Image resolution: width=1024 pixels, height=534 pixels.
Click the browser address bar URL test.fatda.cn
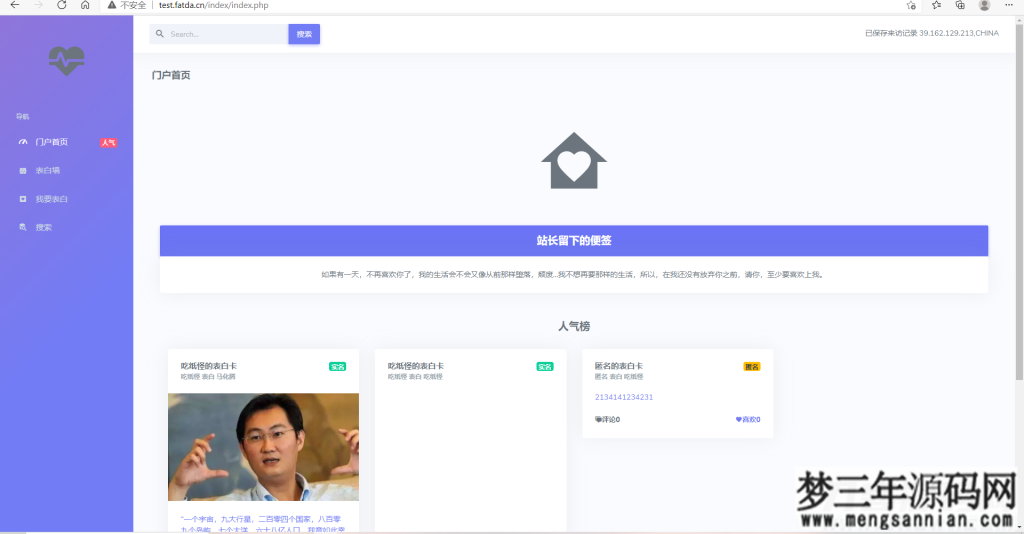(214, 5)
